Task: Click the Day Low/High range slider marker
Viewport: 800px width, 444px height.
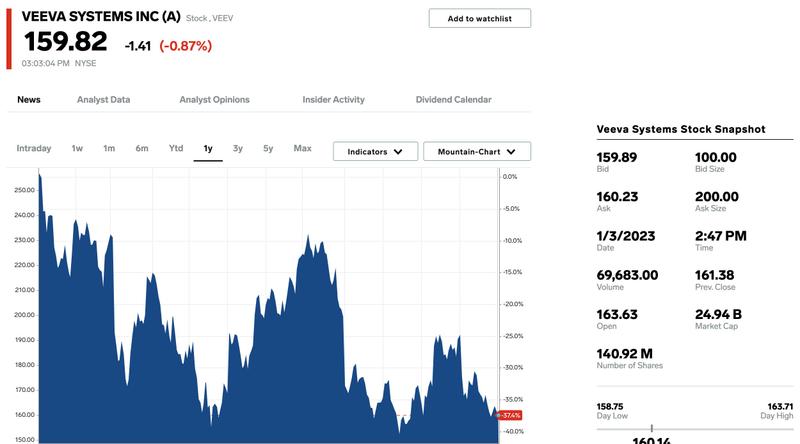Action: click(652, 428)
